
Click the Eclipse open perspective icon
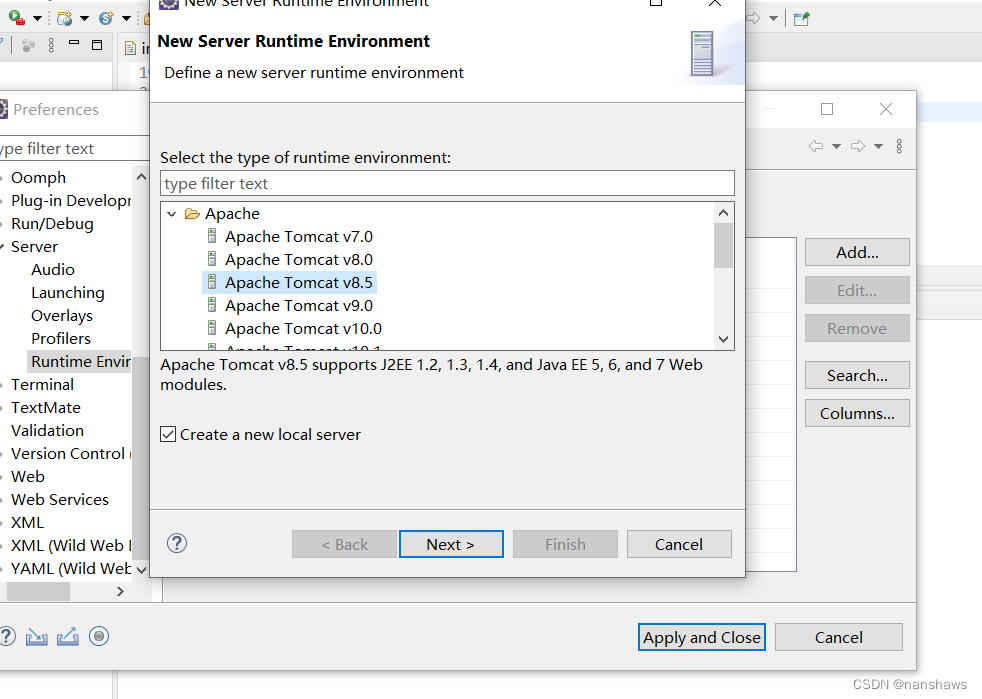coord(801,19)
